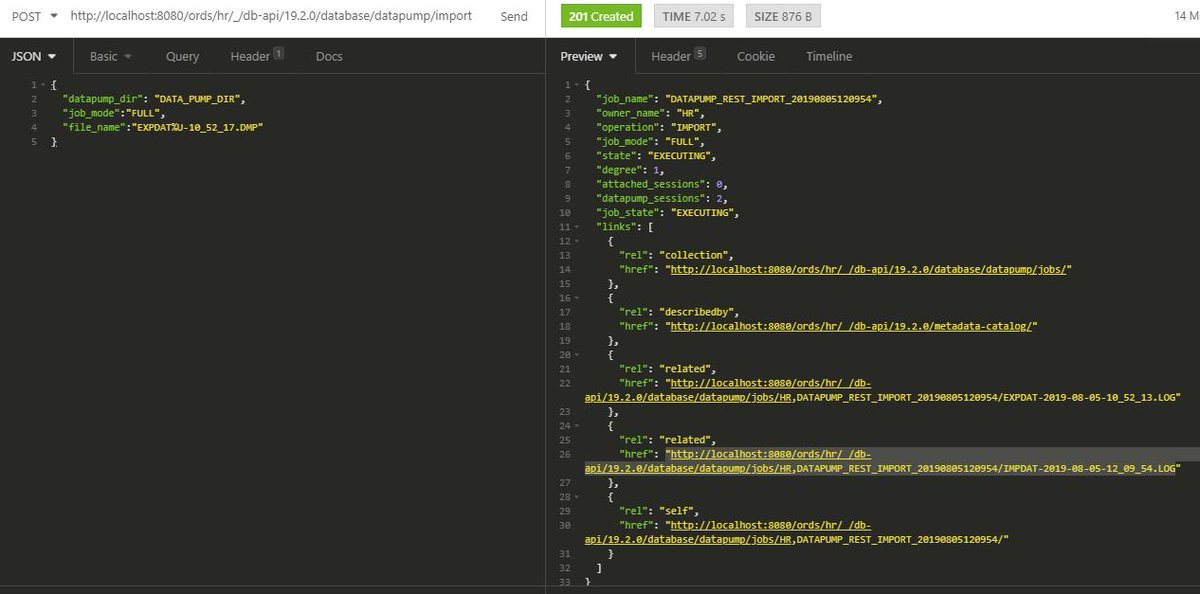Screen dimensions: 1200x594
Task: Collapse the second related object at line 24
Action: [578, 426]
